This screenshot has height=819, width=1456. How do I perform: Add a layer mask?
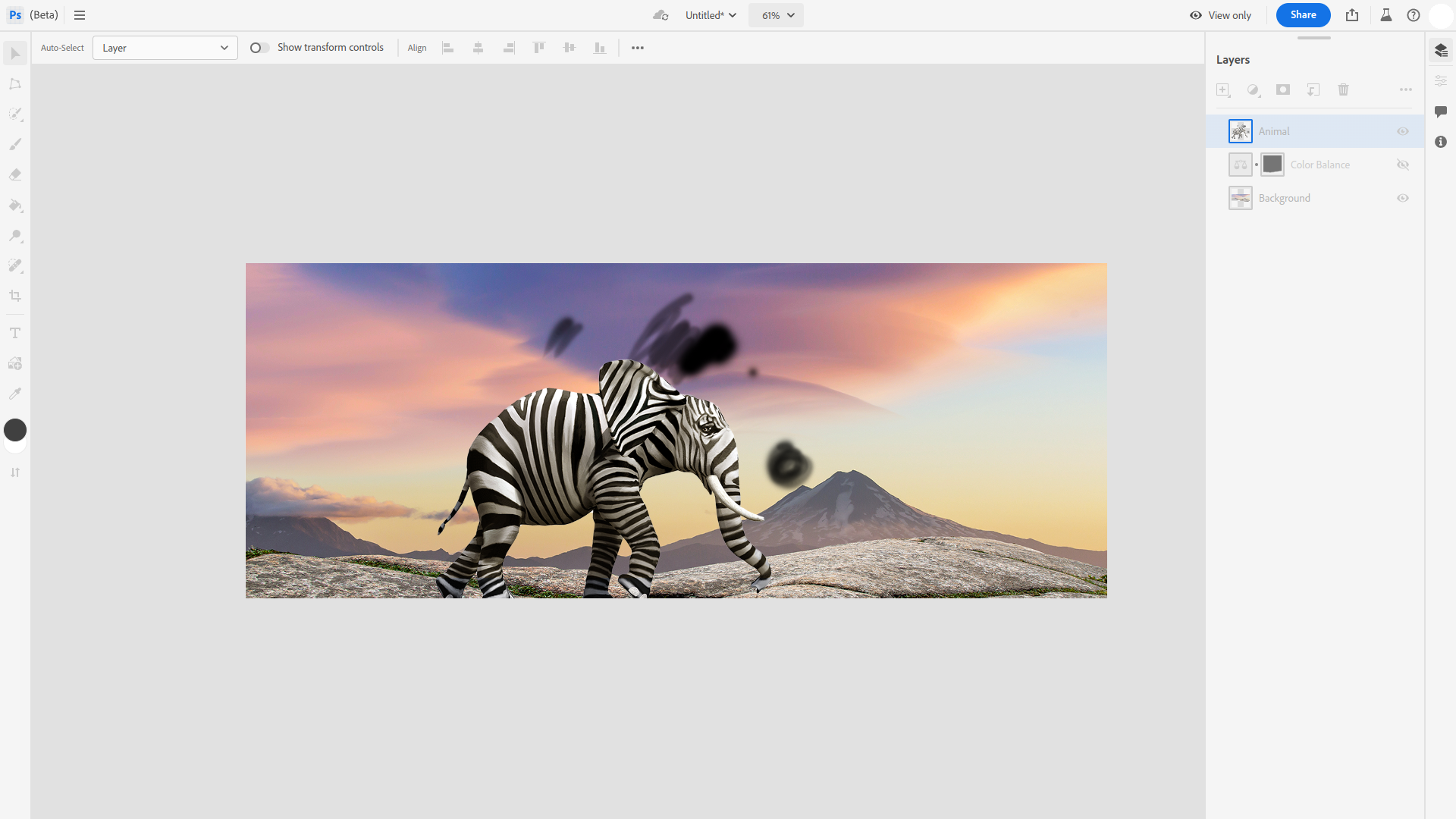click(1282, 89)
